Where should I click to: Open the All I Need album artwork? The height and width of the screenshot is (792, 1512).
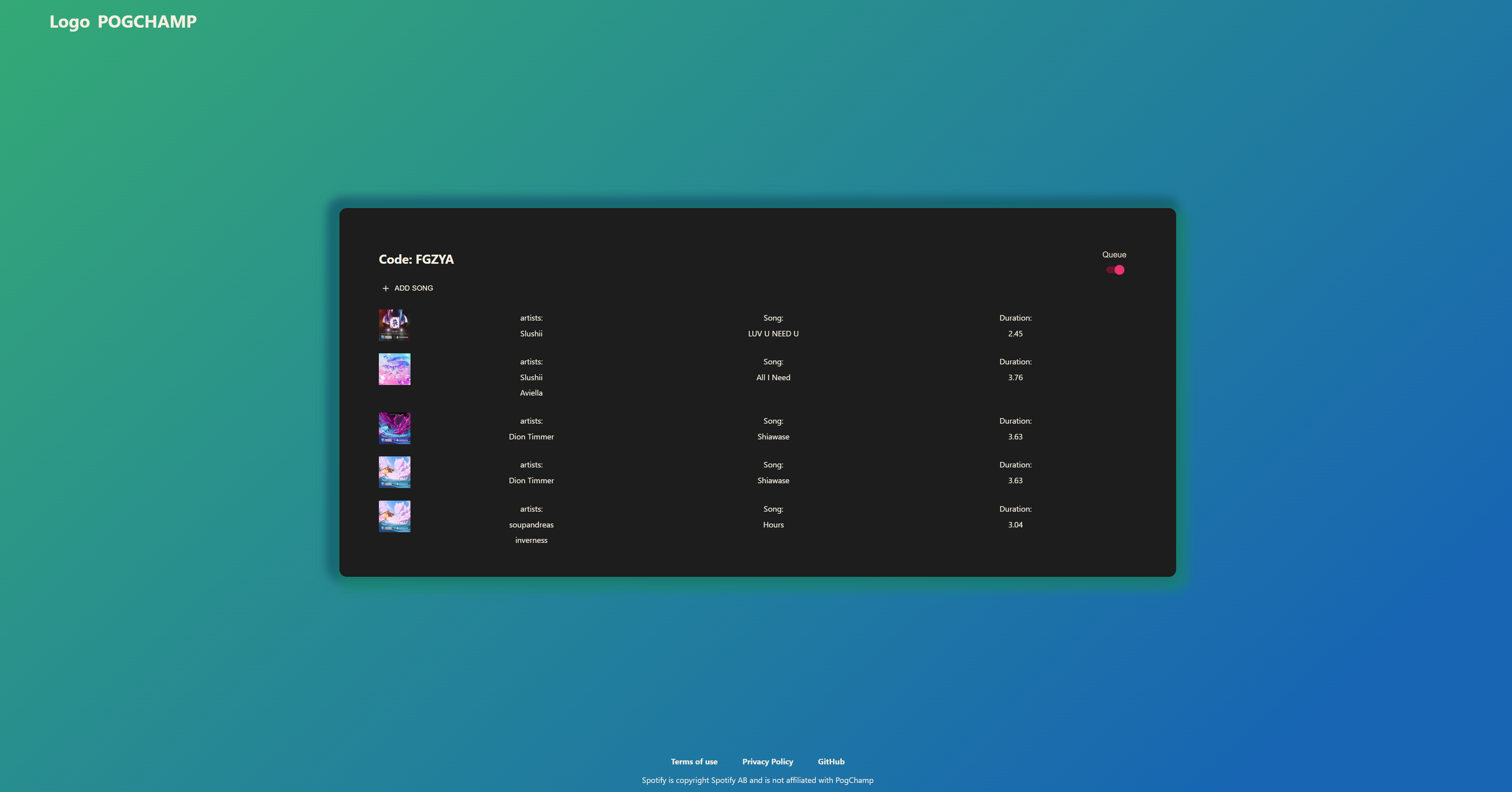click(394, 369)
